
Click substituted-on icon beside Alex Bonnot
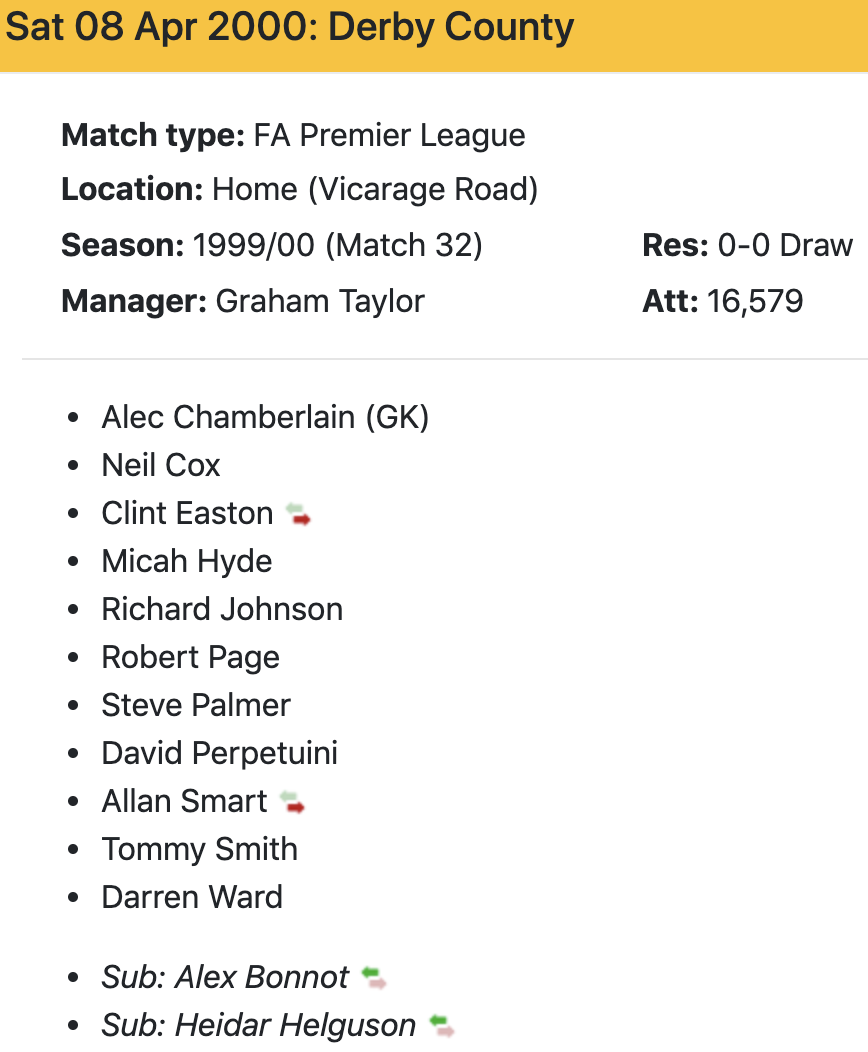[x=374, y=978]
